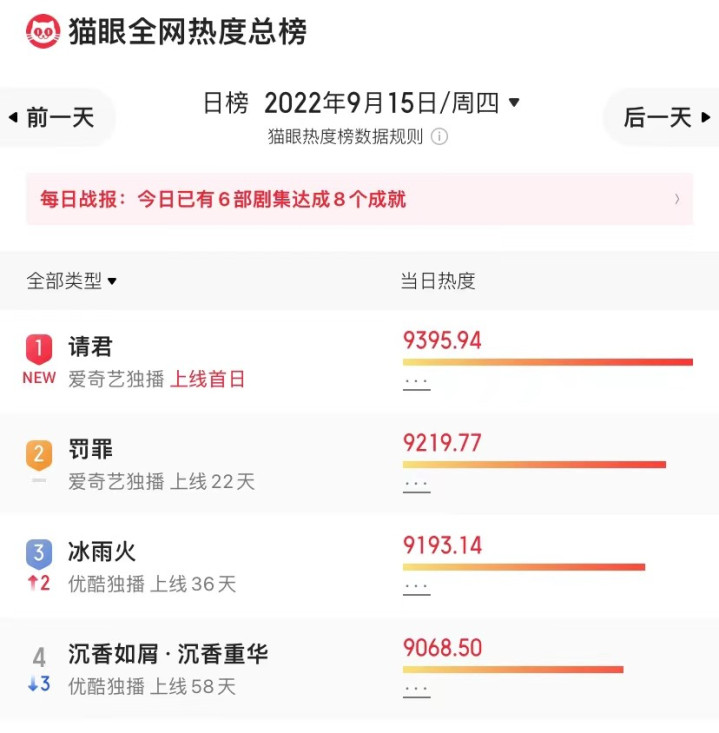
Task: Click the rank 2 orange badge
Action: (38, 454)
